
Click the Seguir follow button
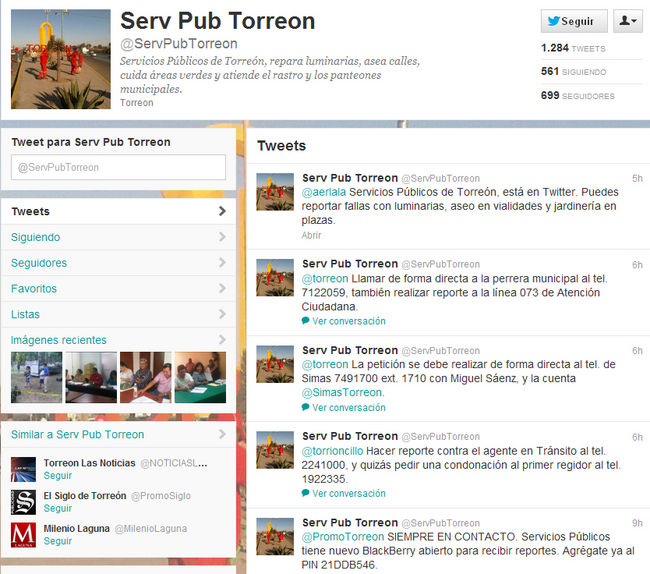coord(574,21)
